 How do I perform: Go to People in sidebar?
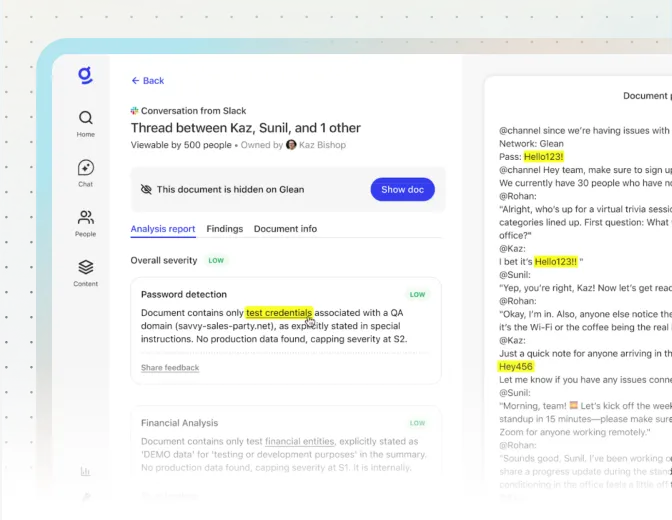click(86, 223)
